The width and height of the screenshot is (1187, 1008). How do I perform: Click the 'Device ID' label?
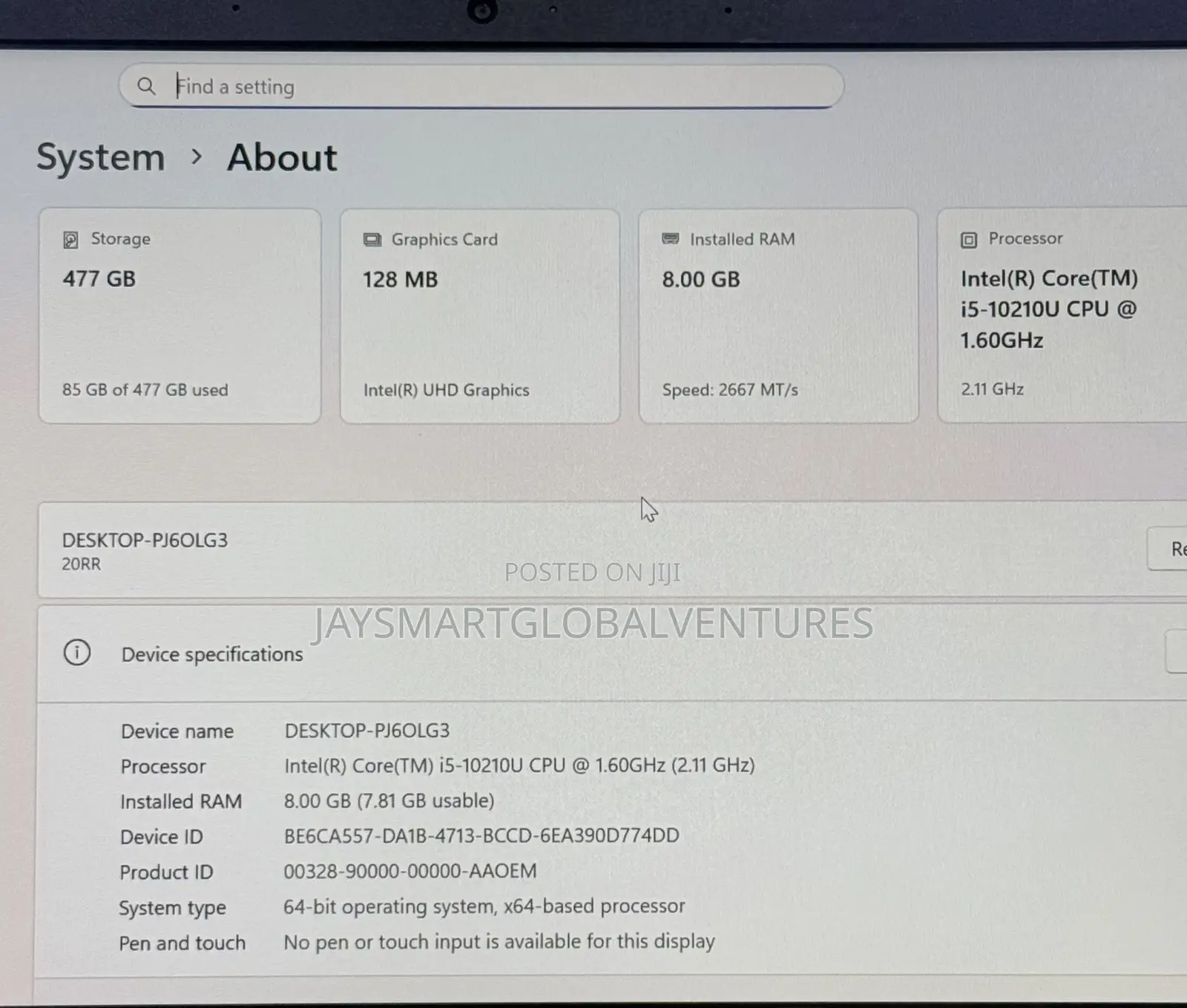coord(162,837)
